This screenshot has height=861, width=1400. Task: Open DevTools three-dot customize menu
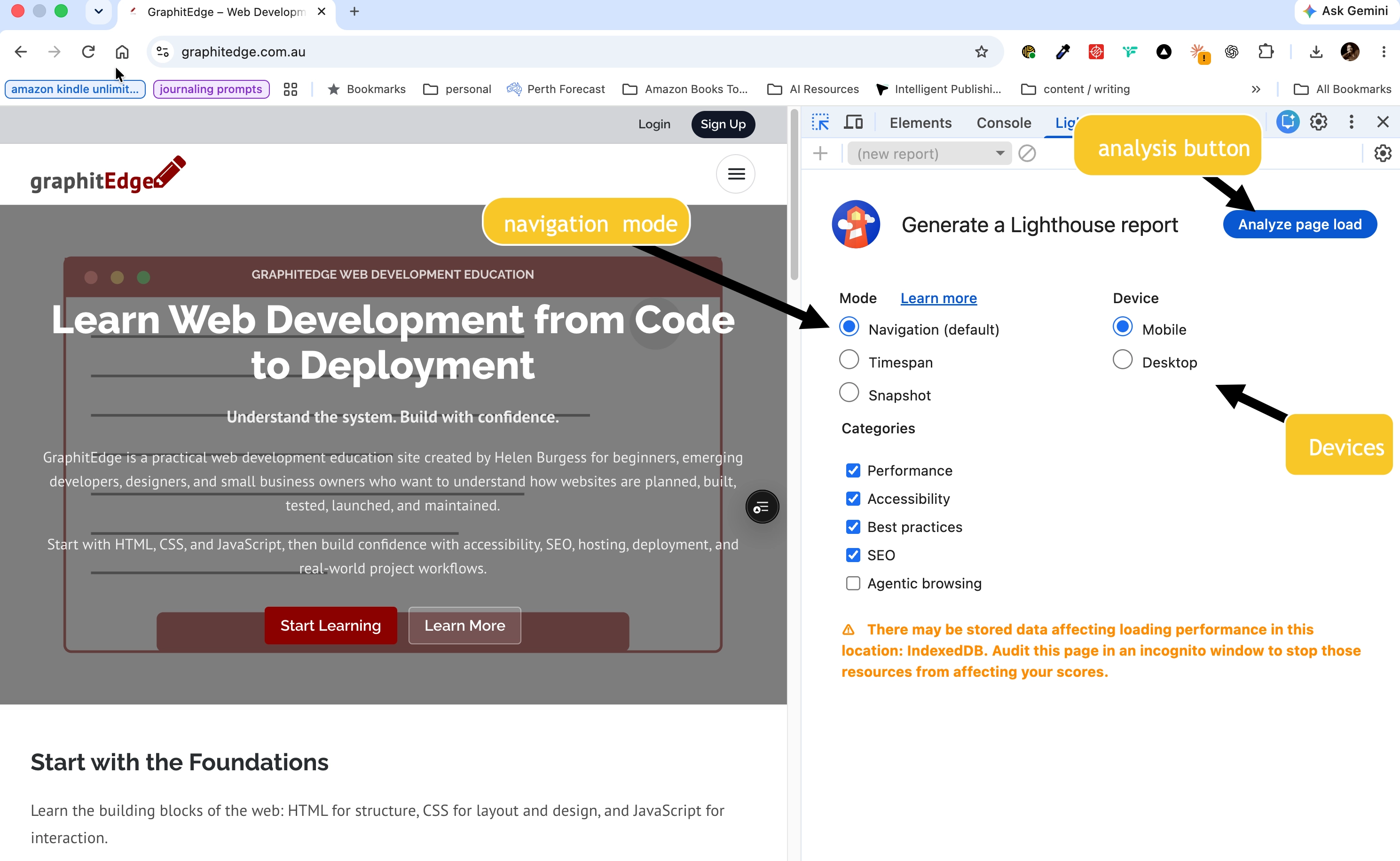(1351, 122)
